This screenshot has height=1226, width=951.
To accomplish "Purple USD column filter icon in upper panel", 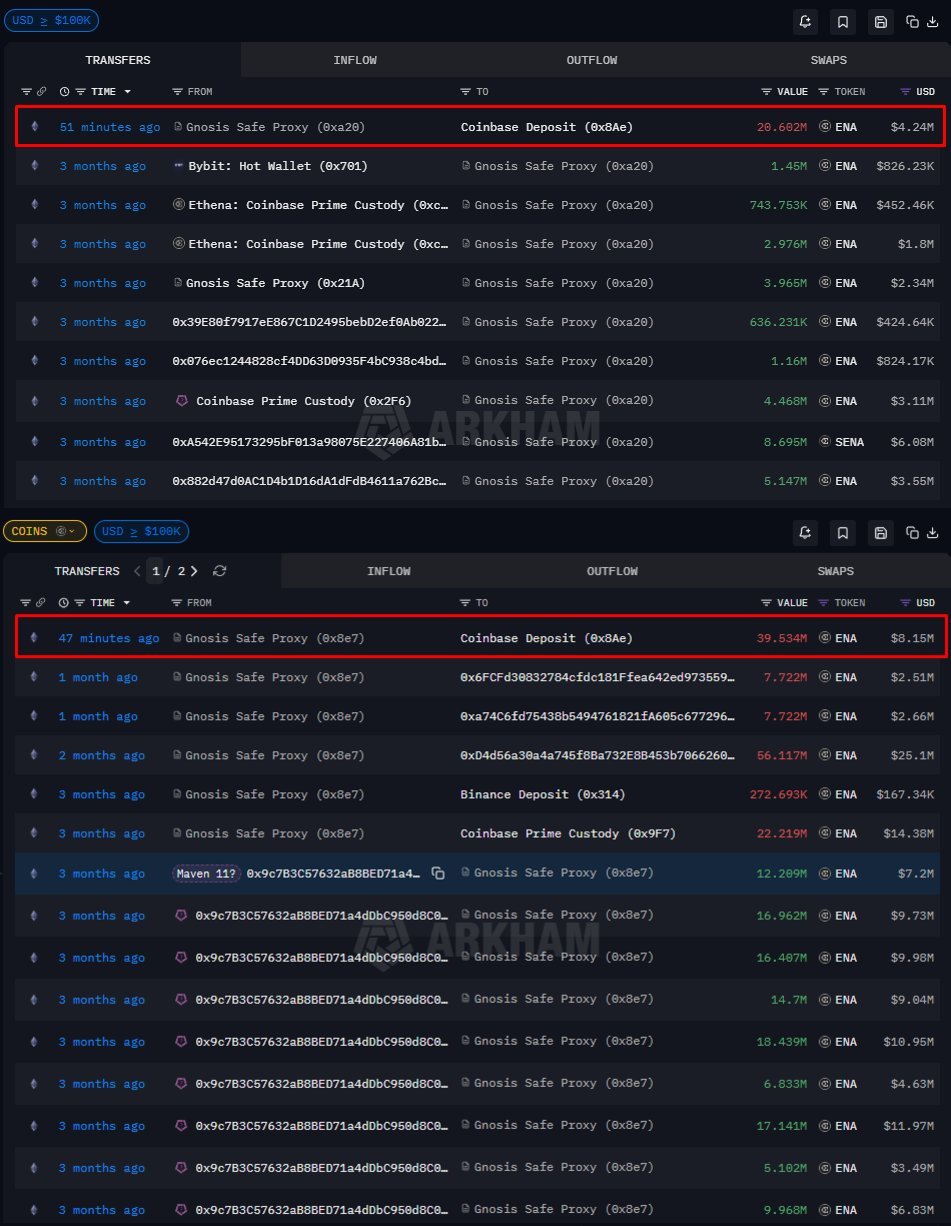I will click(x=906, y=92).
